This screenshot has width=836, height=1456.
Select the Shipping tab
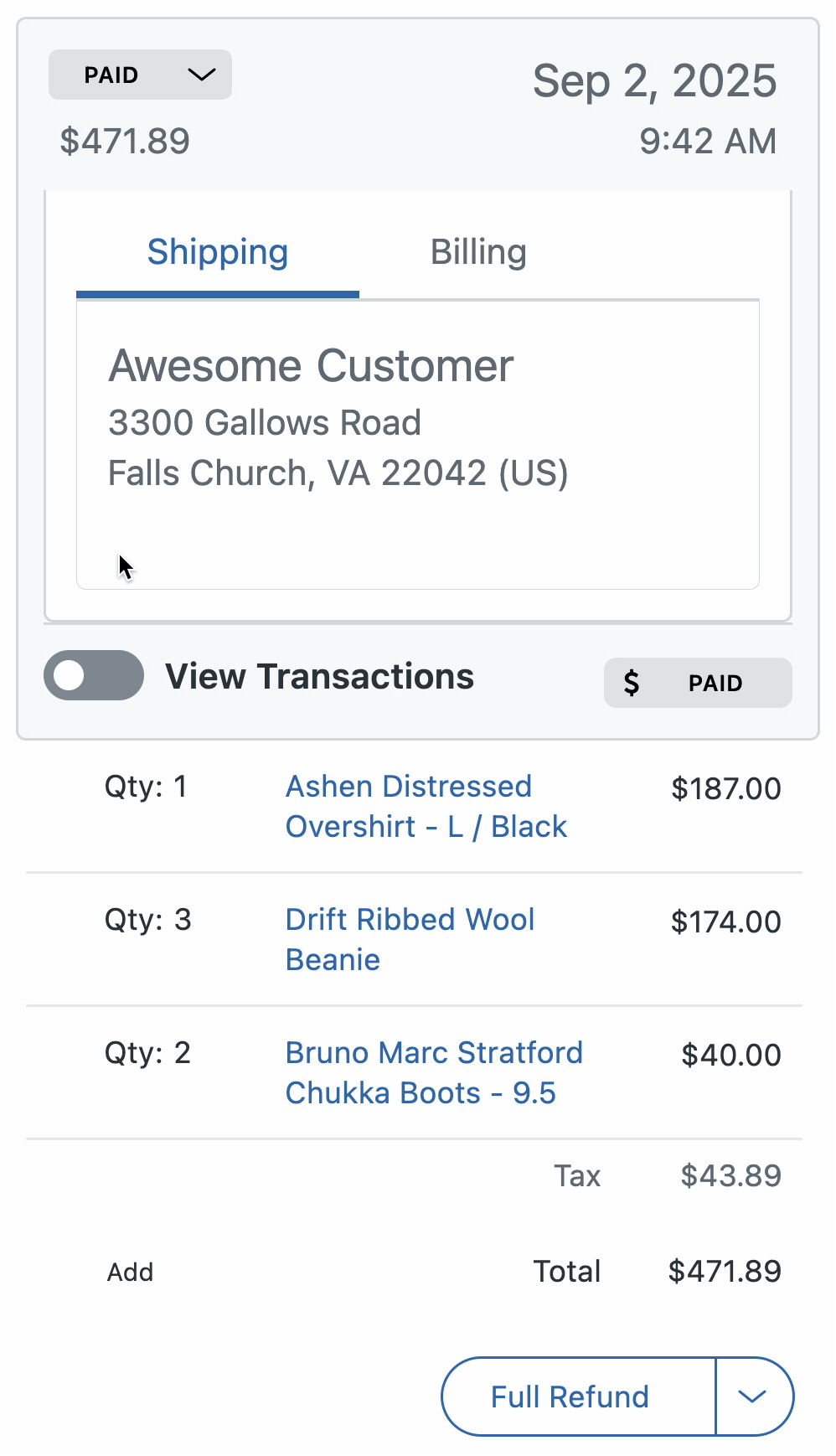(218, 252)
